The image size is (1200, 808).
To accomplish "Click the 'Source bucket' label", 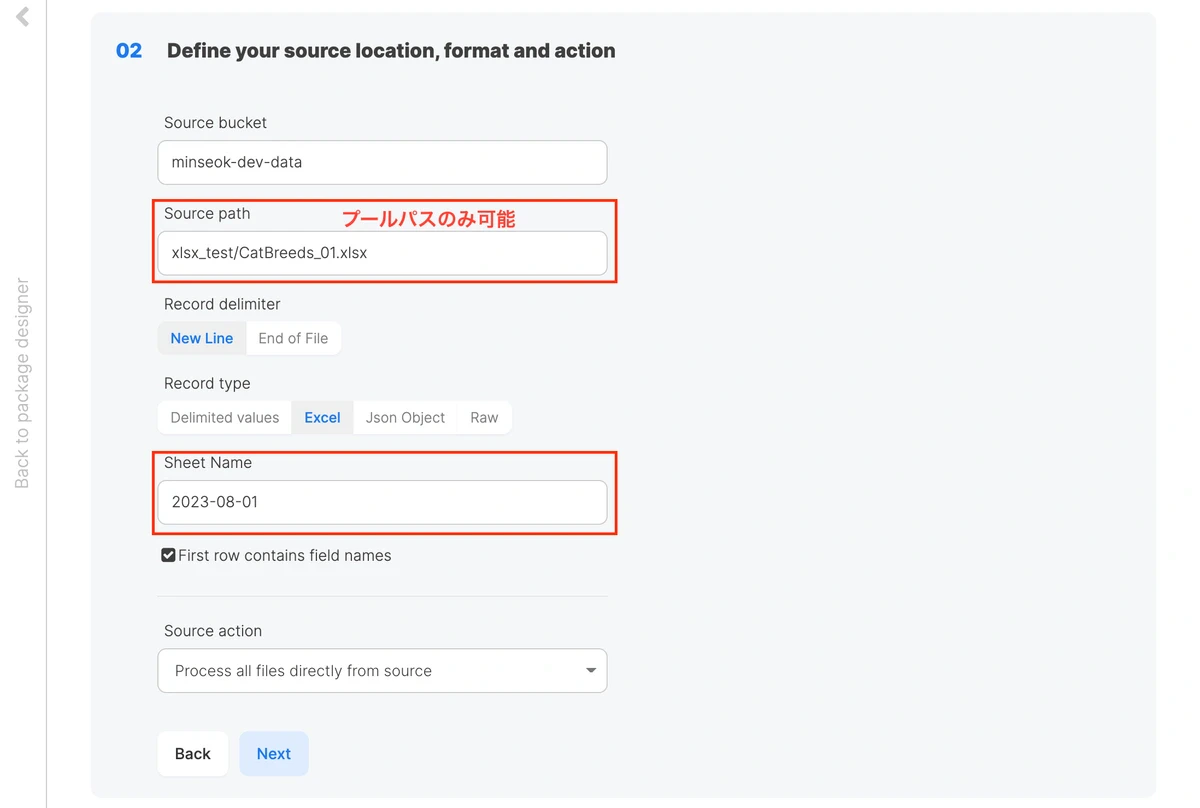I will (x=215, y=123).
